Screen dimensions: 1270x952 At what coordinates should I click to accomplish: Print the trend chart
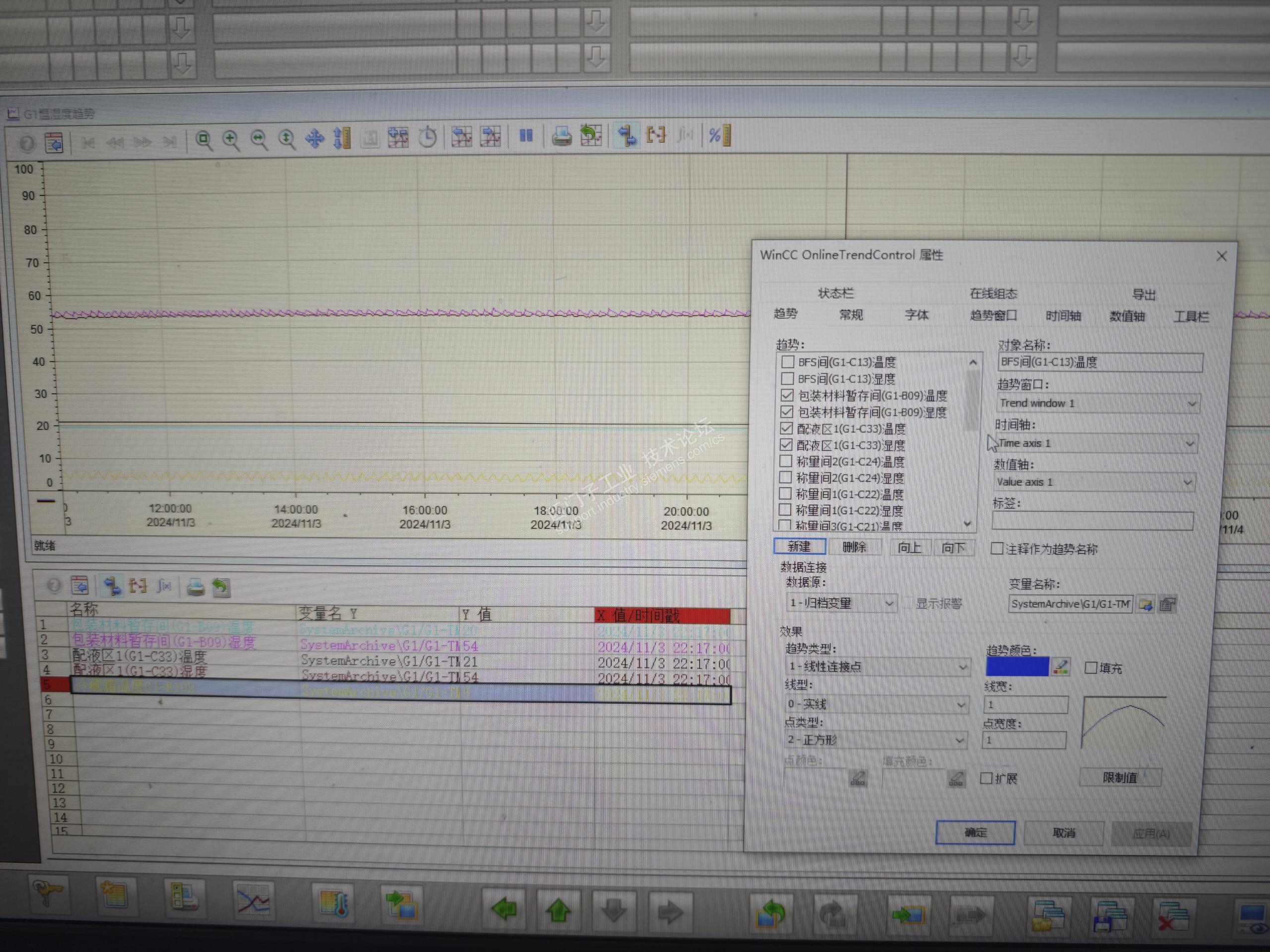click(x=562, y=136)
